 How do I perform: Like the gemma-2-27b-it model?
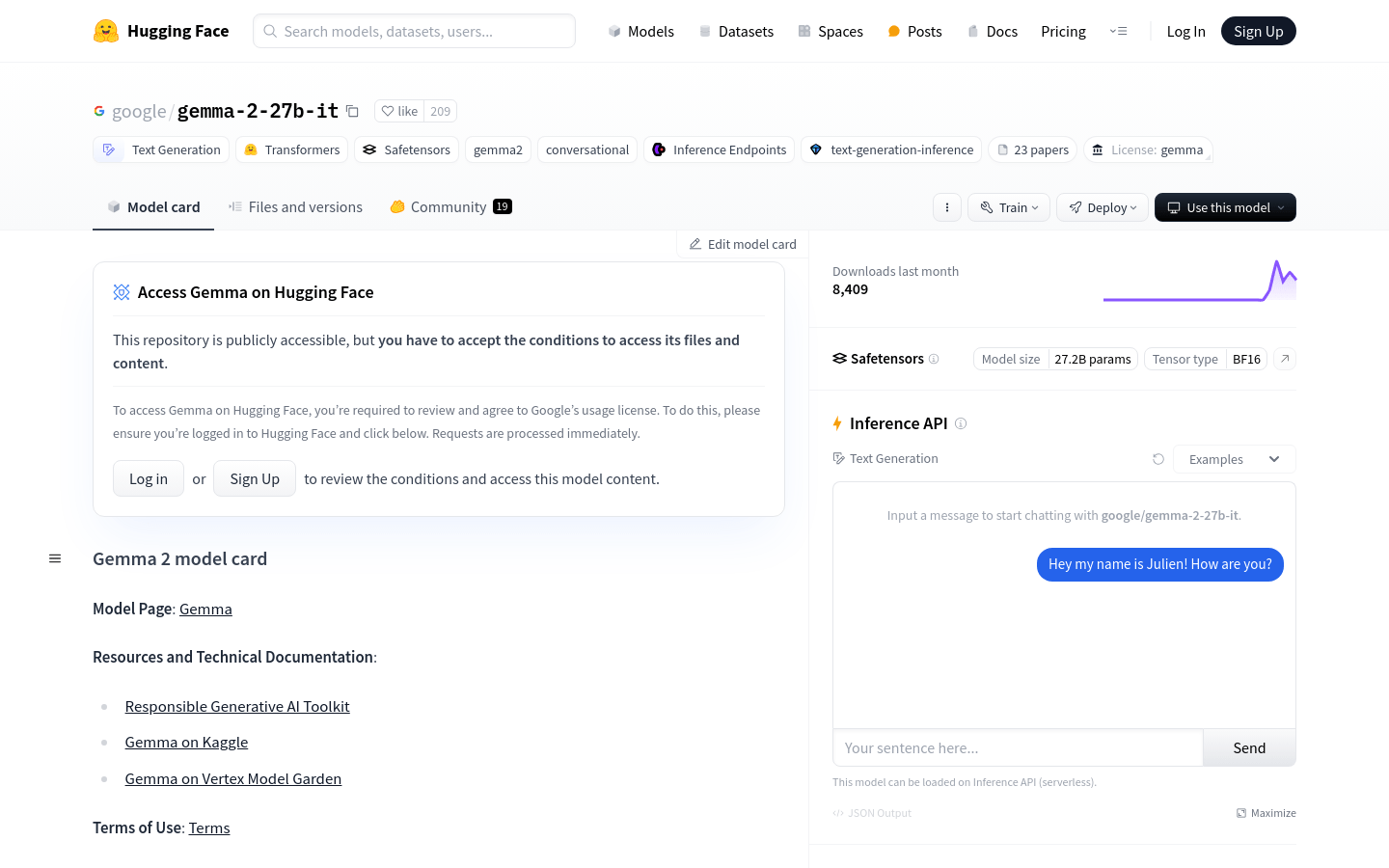coord(399,111)
